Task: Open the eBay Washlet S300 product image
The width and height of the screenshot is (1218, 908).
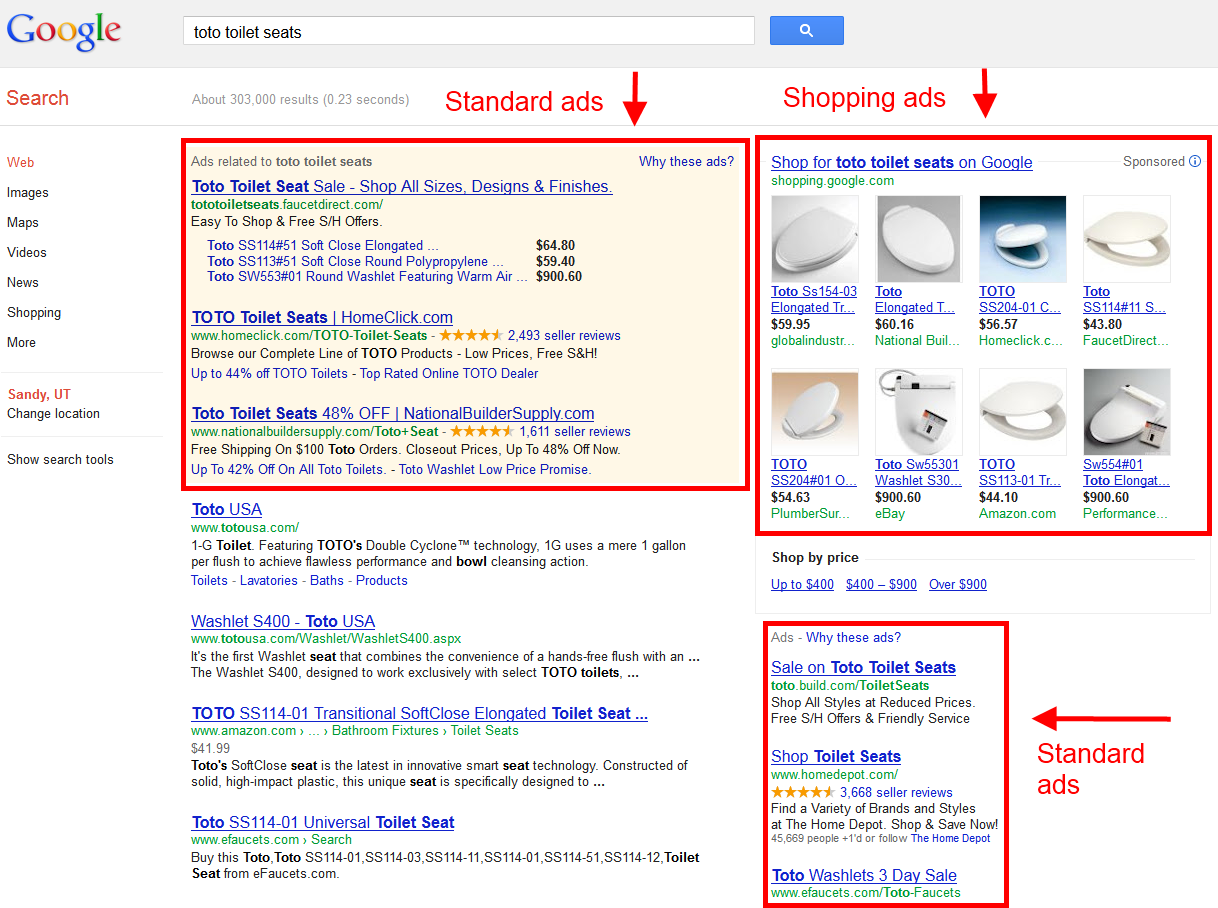Action: [x=918, y=412]
